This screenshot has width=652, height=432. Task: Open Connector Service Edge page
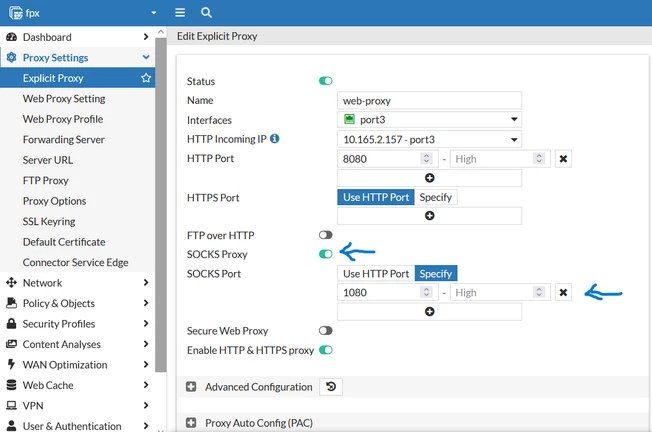[x=77, y=262]
